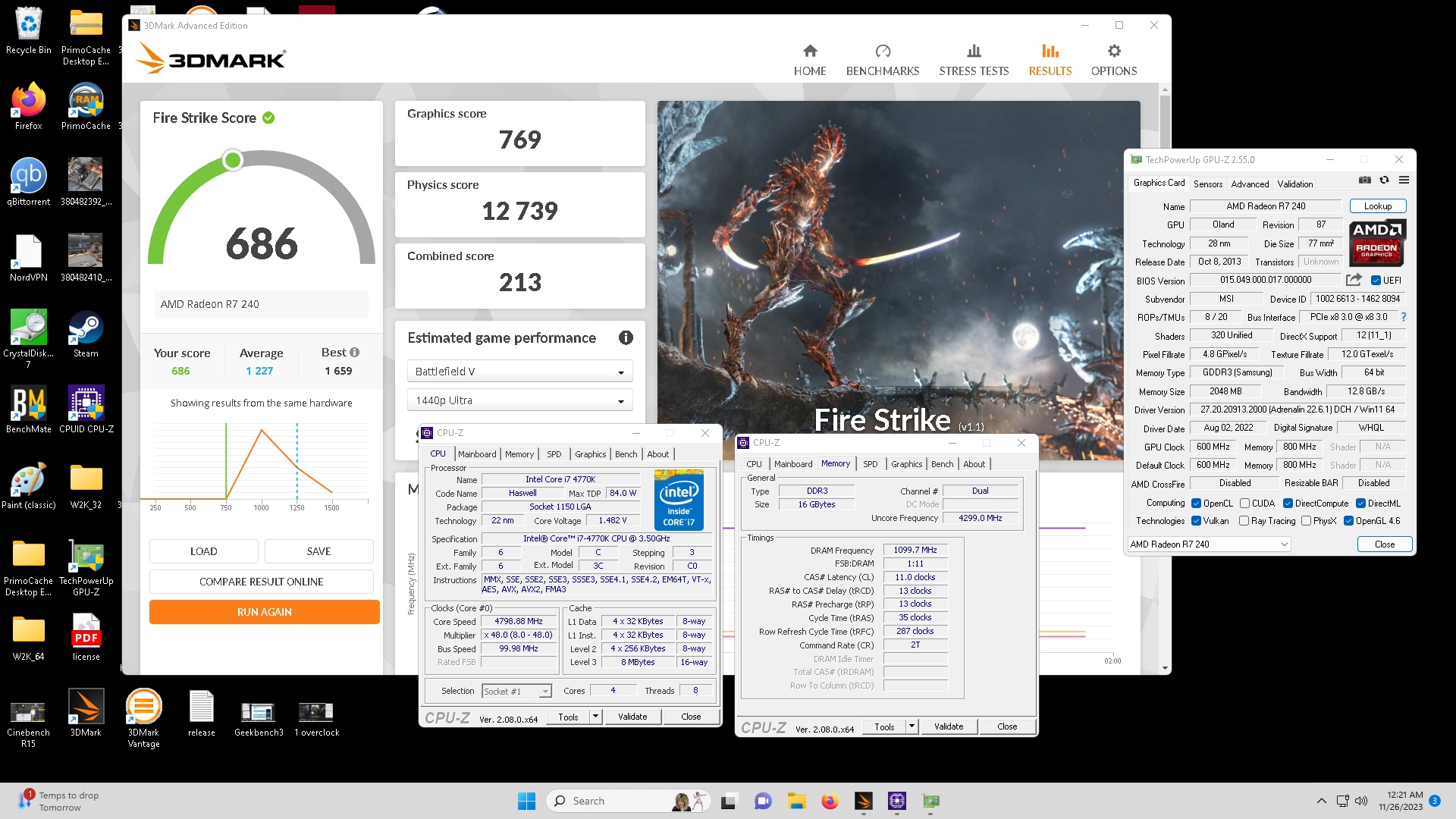1456x819 pixels.
Task: Click the RUN AGAIN button
Action: click(264, 612)
